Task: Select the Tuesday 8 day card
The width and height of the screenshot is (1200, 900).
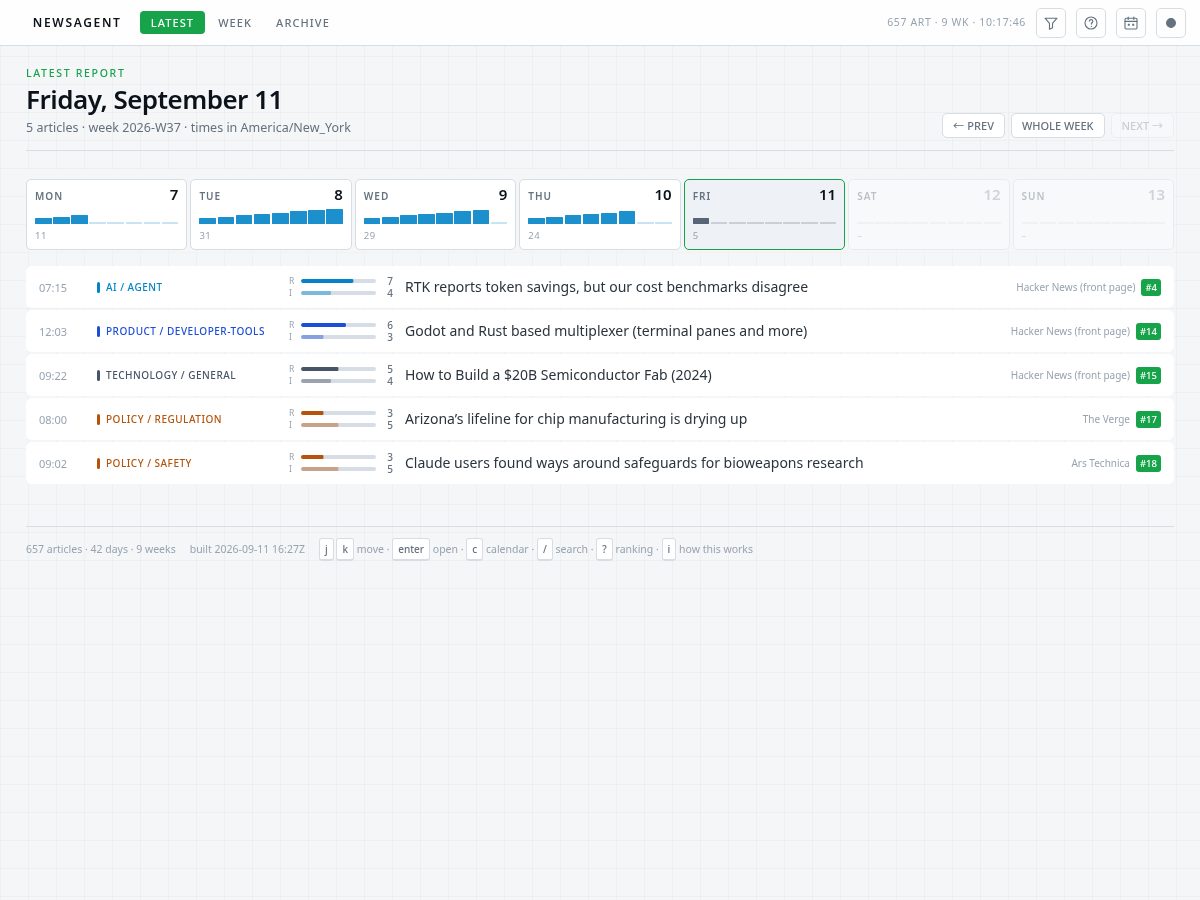Action: click(271, 214)
